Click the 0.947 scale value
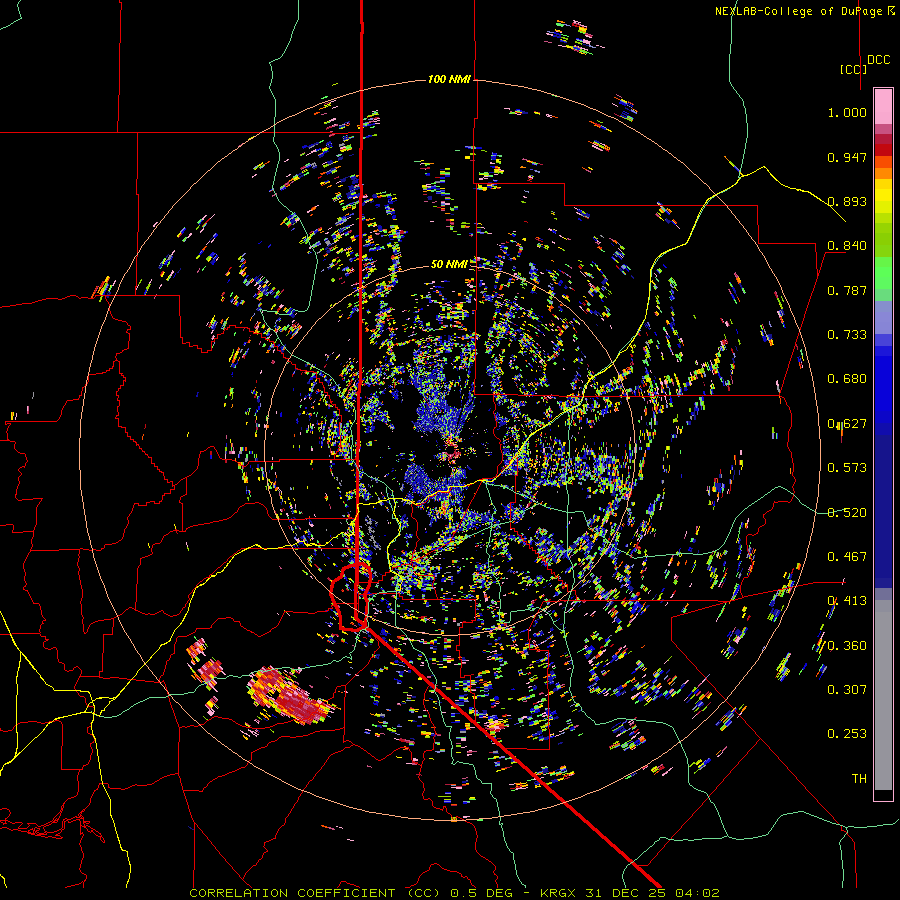Screen dimensions: 900x900 pyautogui.click(x=847, y=157)
